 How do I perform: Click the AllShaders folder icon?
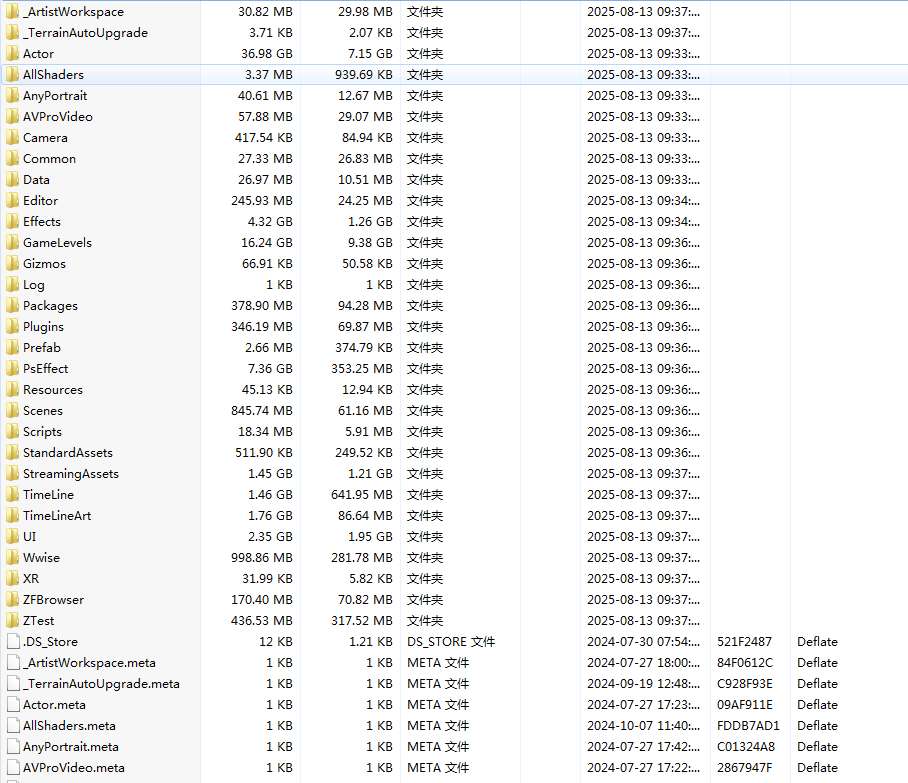click(12, 74)
